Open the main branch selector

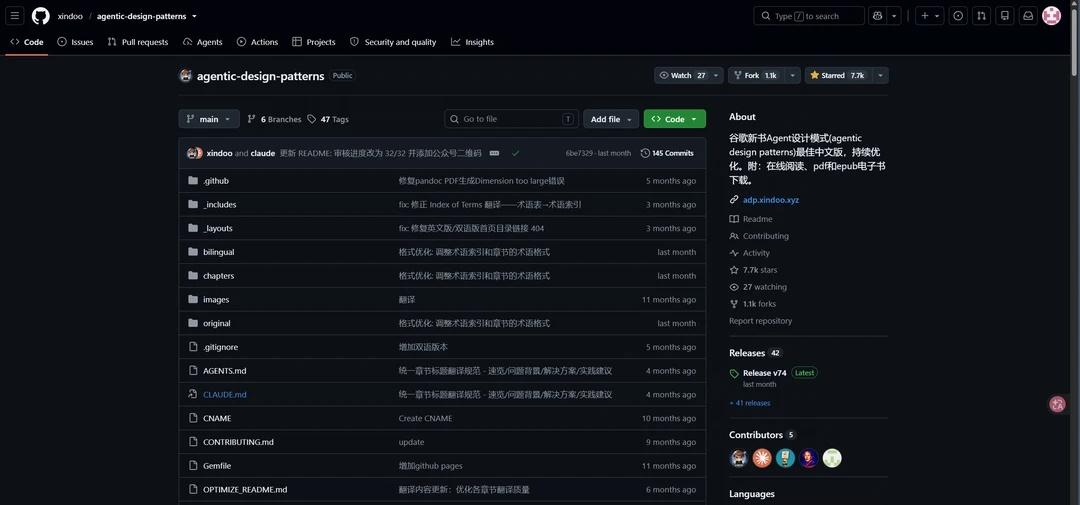coord(209,119)
